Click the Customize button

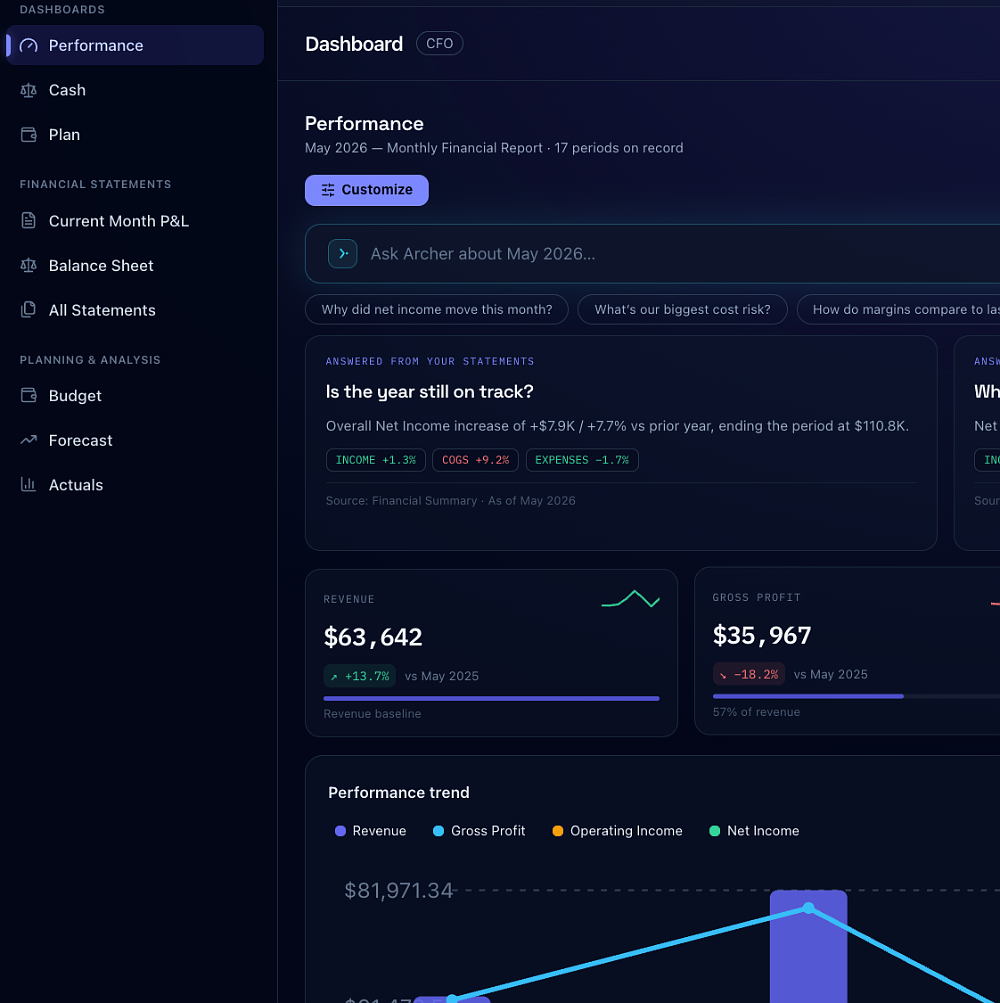(367, 190)
